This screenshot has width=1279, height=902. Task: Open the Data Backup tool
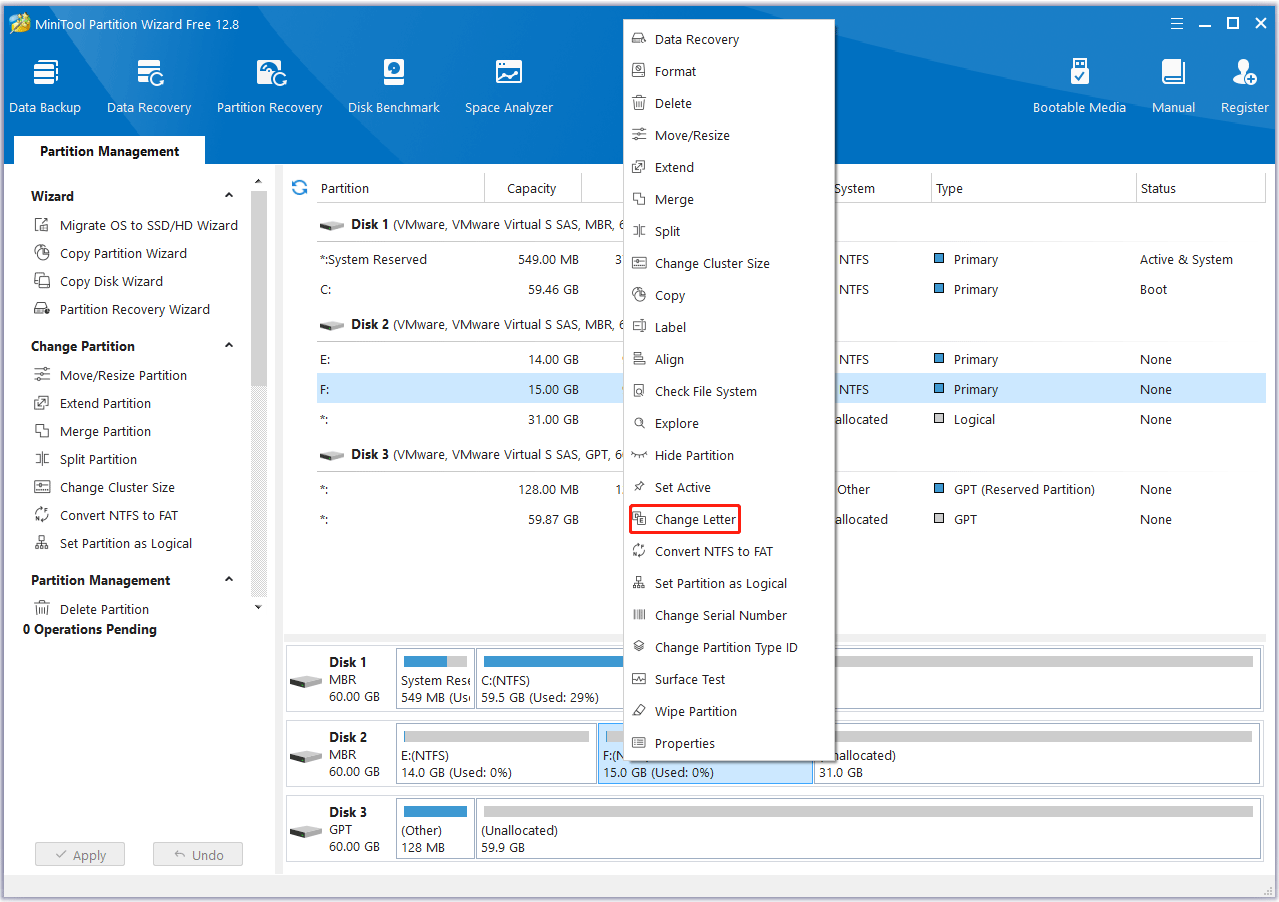click(x=45, y=84)
